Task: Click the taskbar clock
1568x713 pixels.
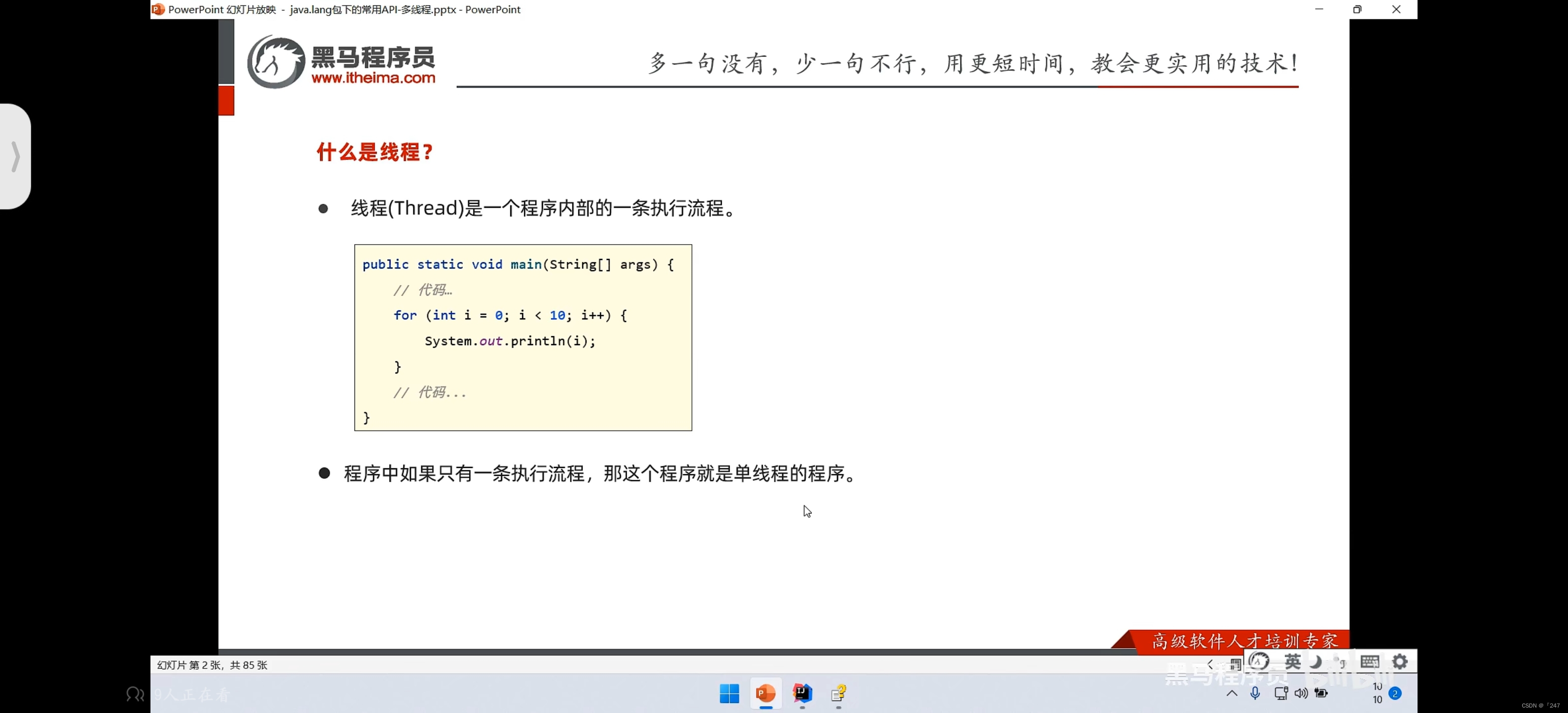Action: [x=1377, y=694]
